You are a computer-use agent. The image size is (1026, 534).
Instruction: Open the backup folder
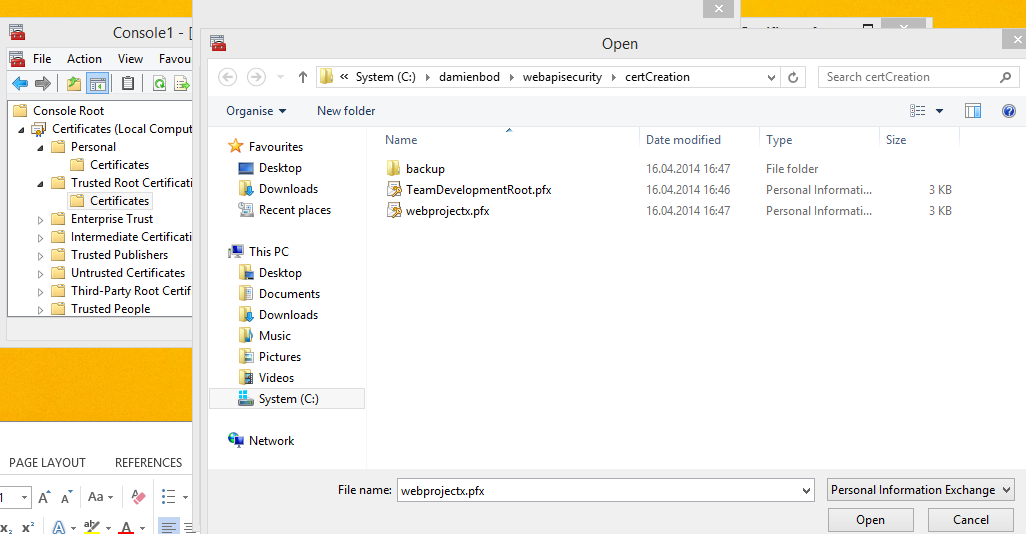[x=425, y=169]
